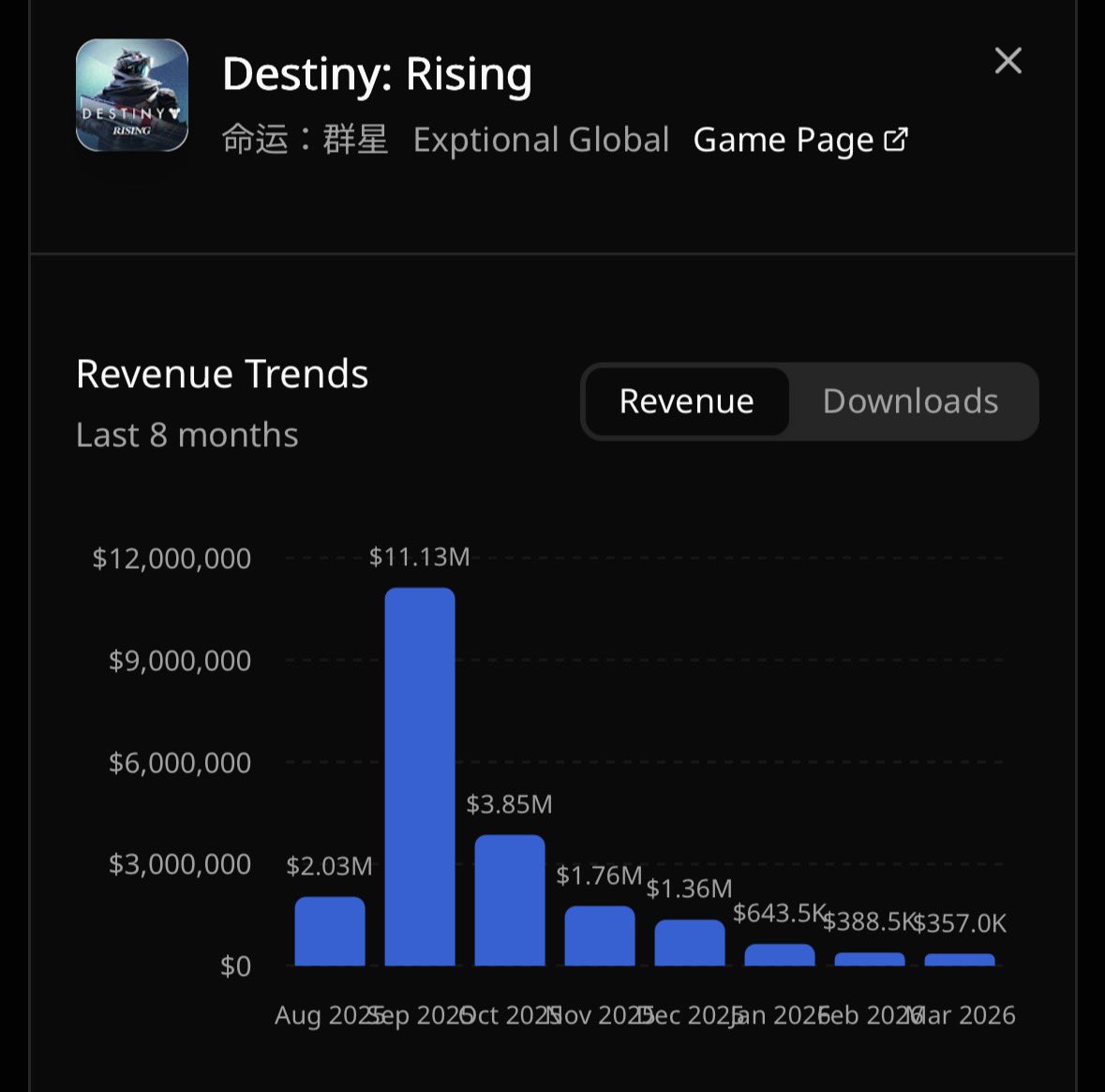Click the $388.5K value label
The height and width of the screenshot is (1092, 1105).
(x=870, y=921)
